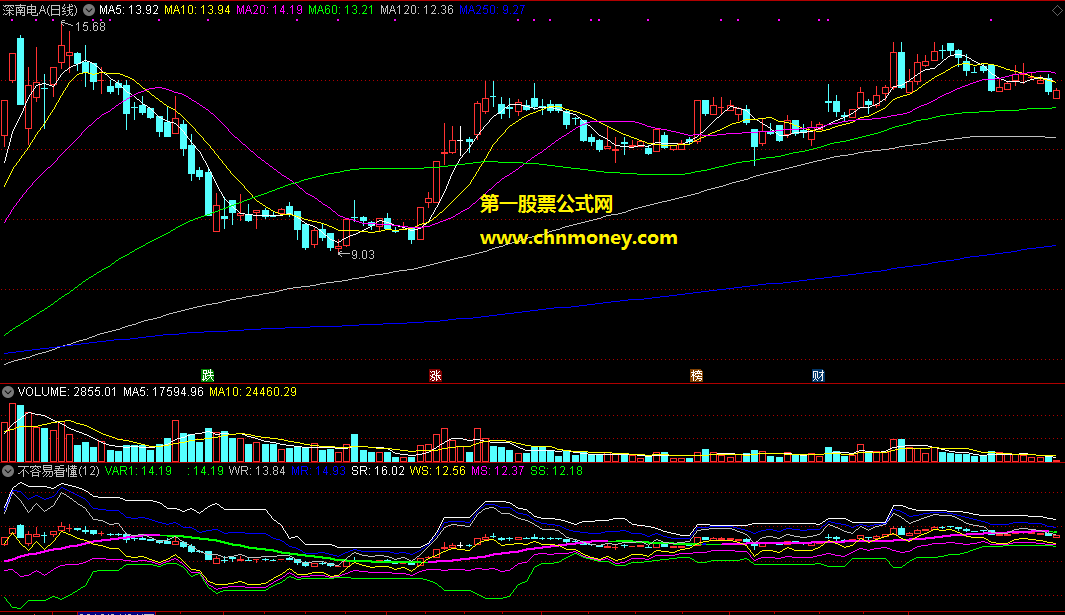1065x615 pixels.
Task: Select the volume MA5: 17594.96 label
Action: [x=163, y=392]
